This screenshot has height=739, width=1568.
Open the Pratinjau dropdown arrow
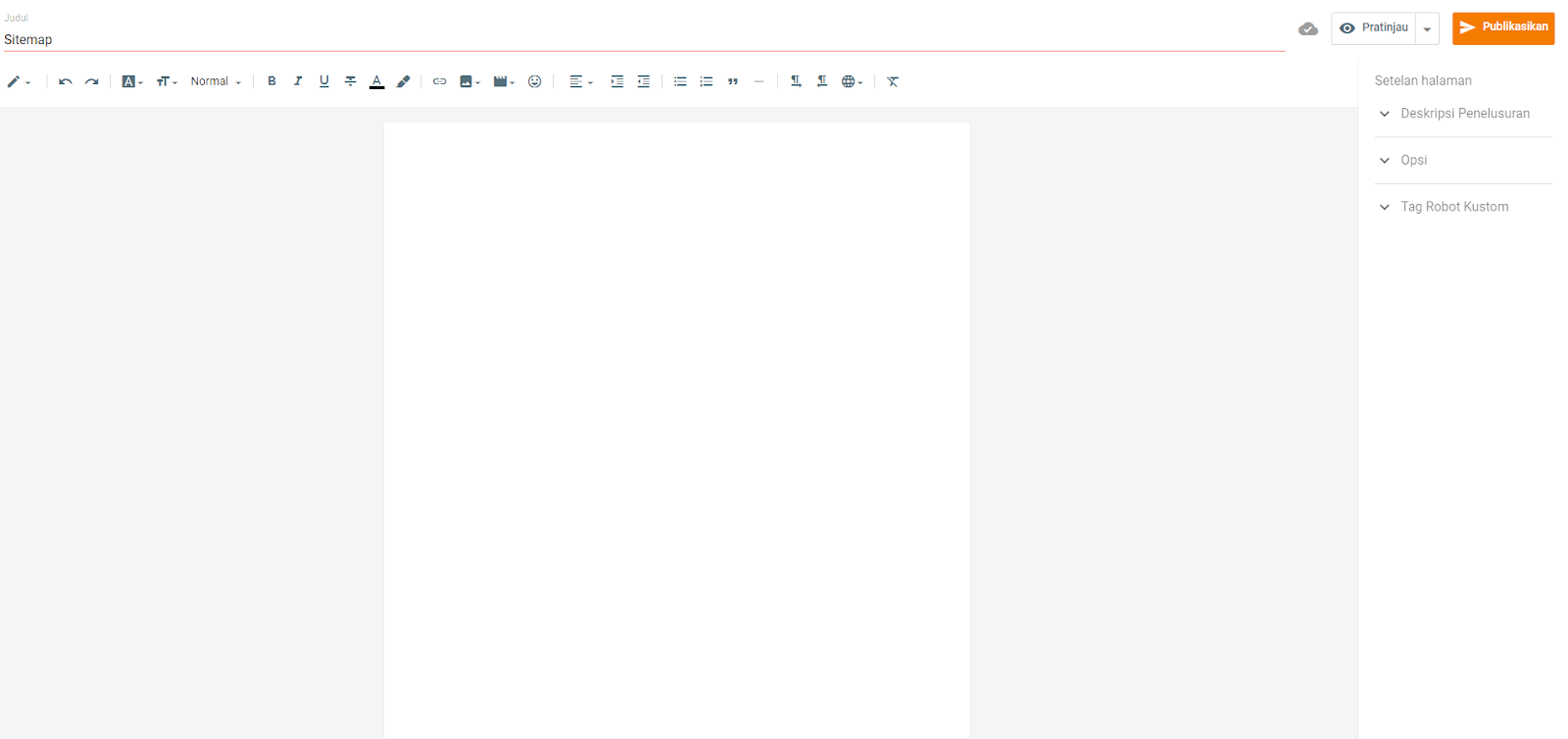pos(1427,28)
